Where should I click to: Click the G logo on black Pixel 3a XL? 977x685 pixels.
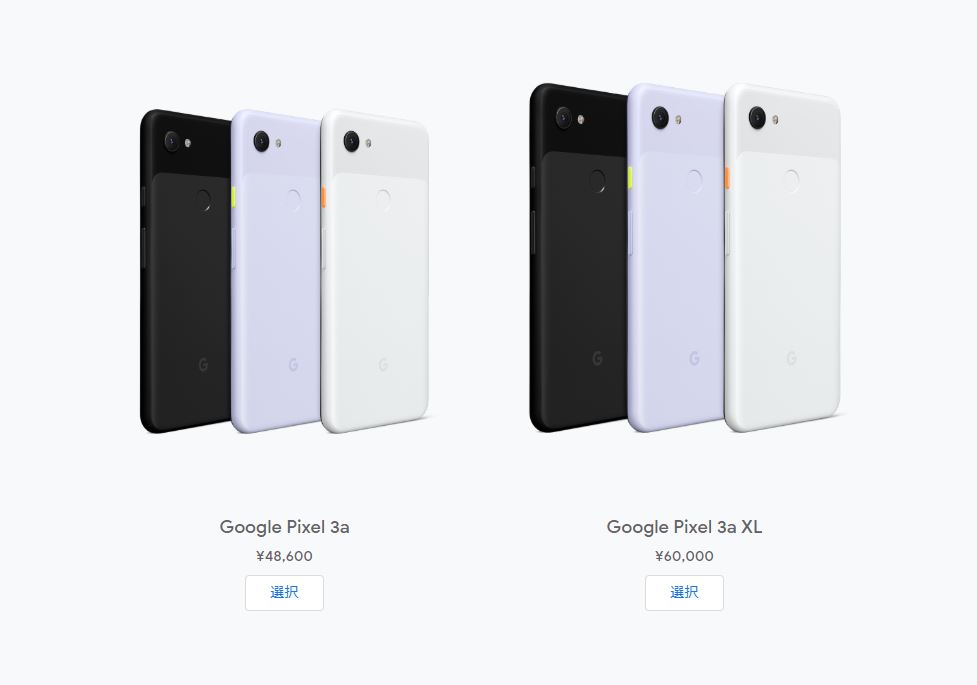pyautogui.click(x=597, y=358)
